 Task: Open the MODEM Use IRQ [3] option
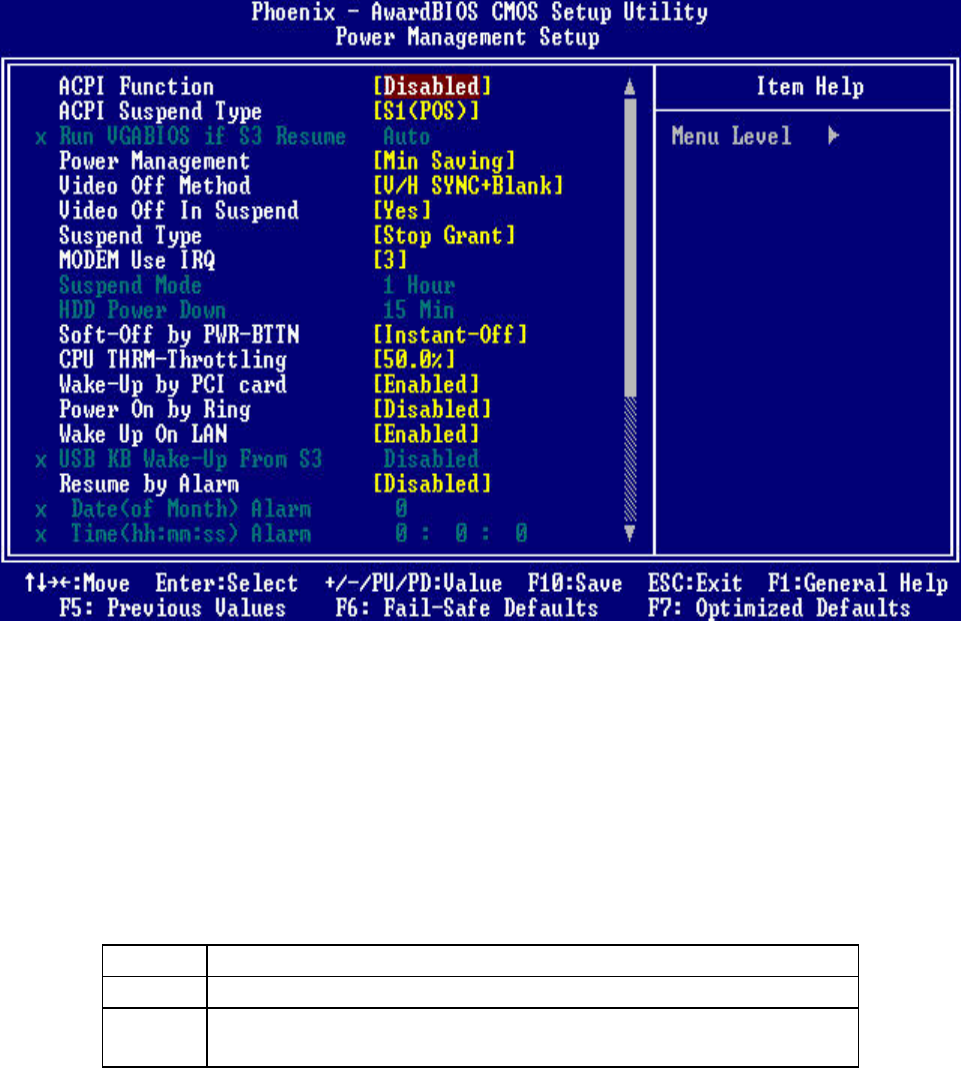[x=390, y=260]
